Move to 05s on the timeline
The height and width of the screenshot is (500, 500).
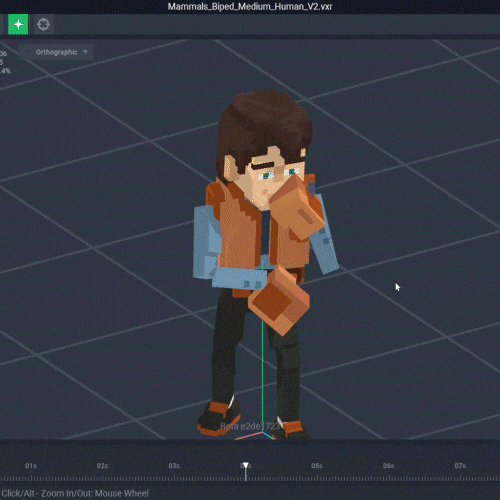pos(317,466)
